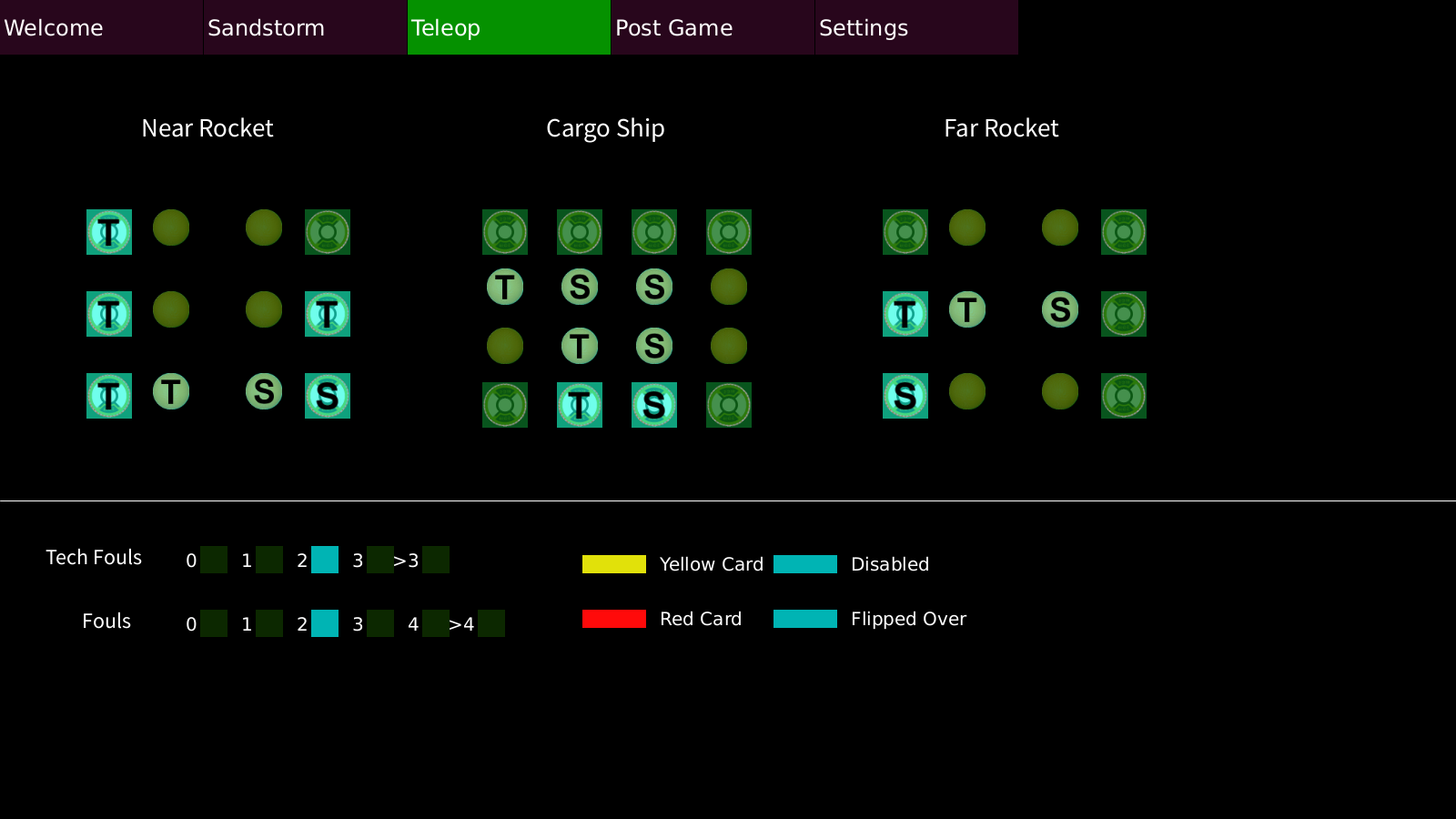Viewport: 1456px width, 819px height.
Task: Toggle the T-marked cargo ball in Near Rocket
Action: [171, 391]
